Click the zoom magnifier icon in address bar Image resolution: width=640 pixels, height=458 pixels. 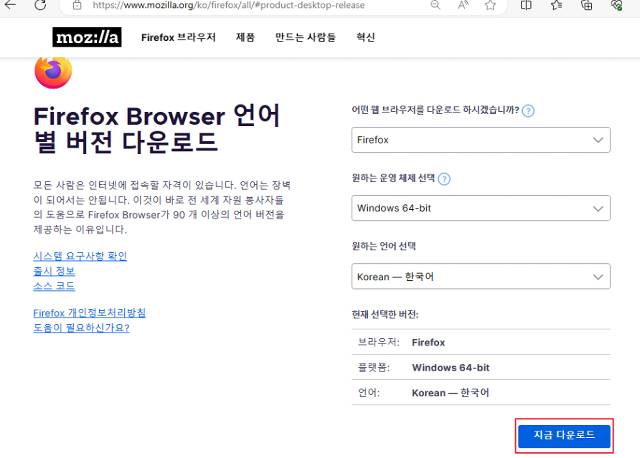tap(435, 5)
